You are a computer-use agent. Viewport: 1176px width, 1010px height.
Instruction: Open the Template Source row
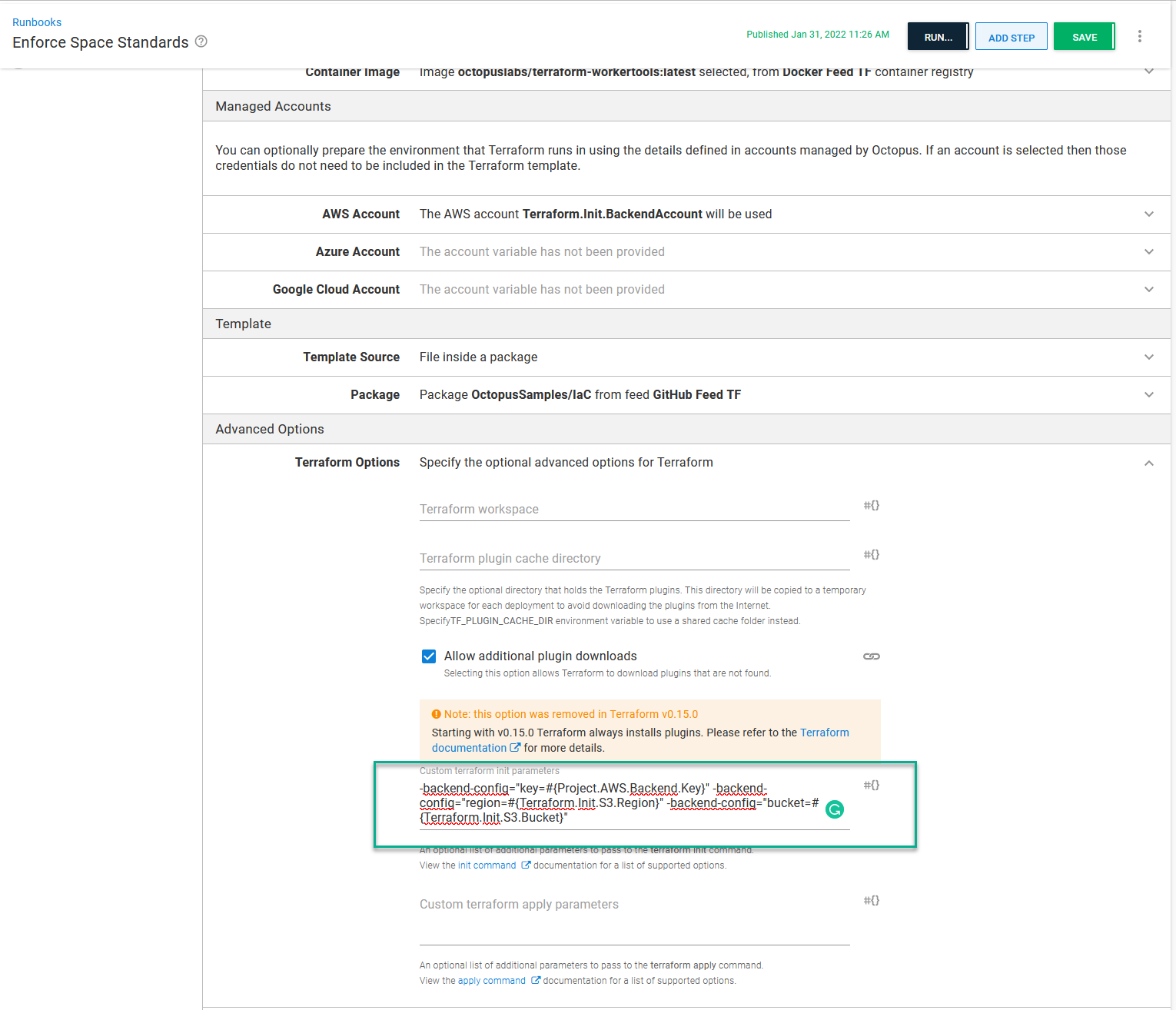pyautogui.click(x=1149, y=357)
